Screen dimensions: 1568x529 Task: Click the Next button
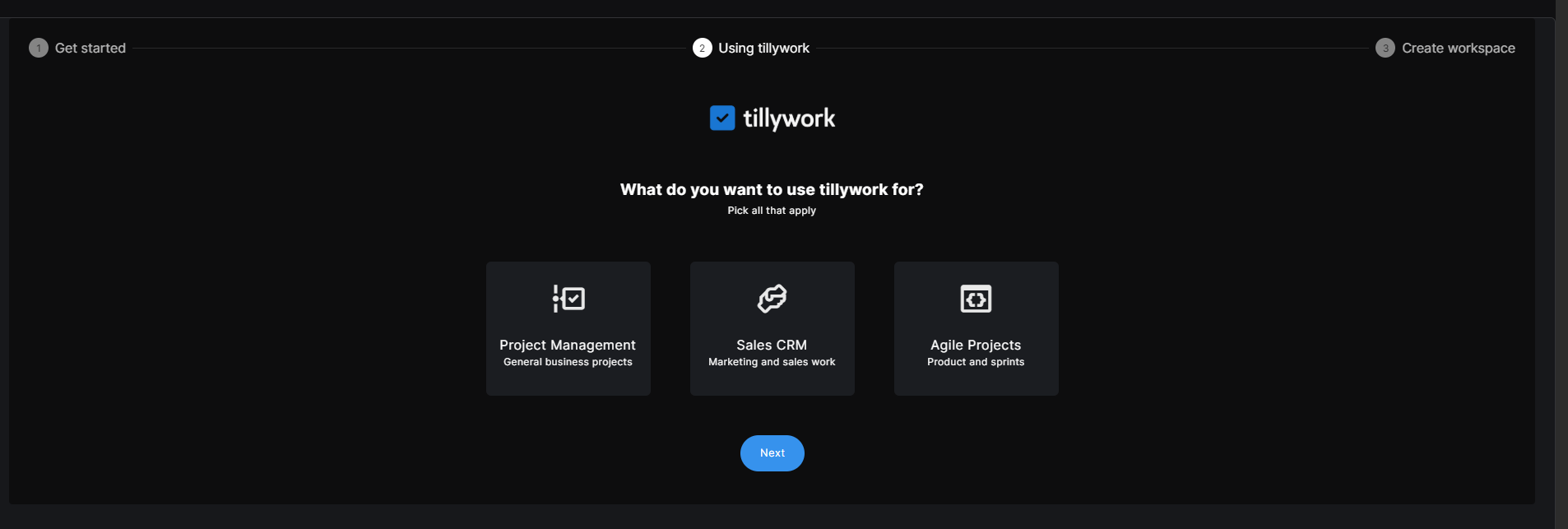(772, 453)
